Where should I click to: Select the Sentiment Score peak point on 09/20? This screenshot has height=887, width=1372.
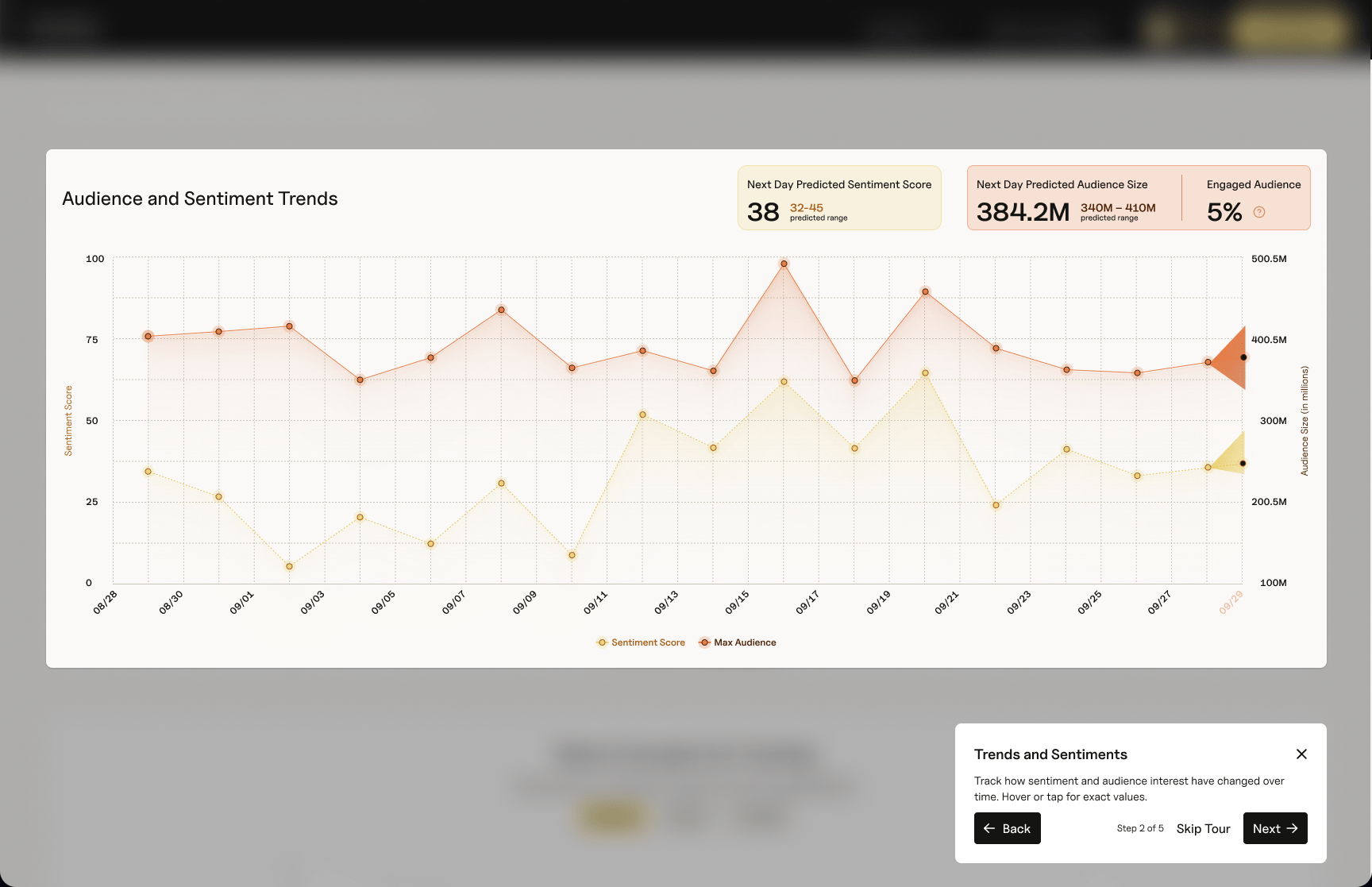point(925,373)
